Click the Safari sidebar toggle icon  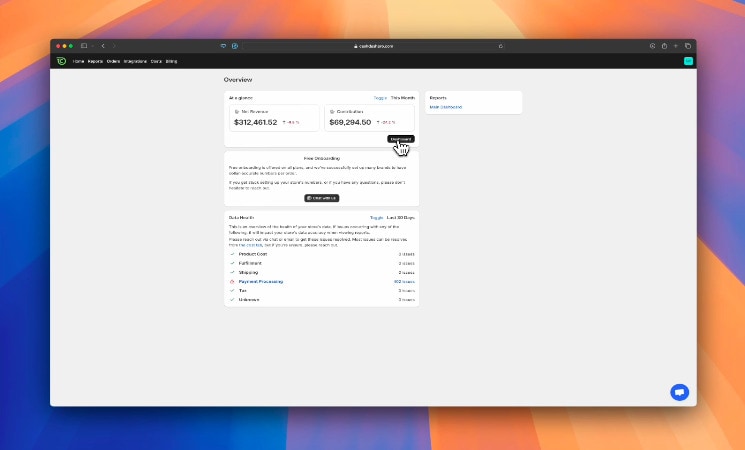point(84,46)
